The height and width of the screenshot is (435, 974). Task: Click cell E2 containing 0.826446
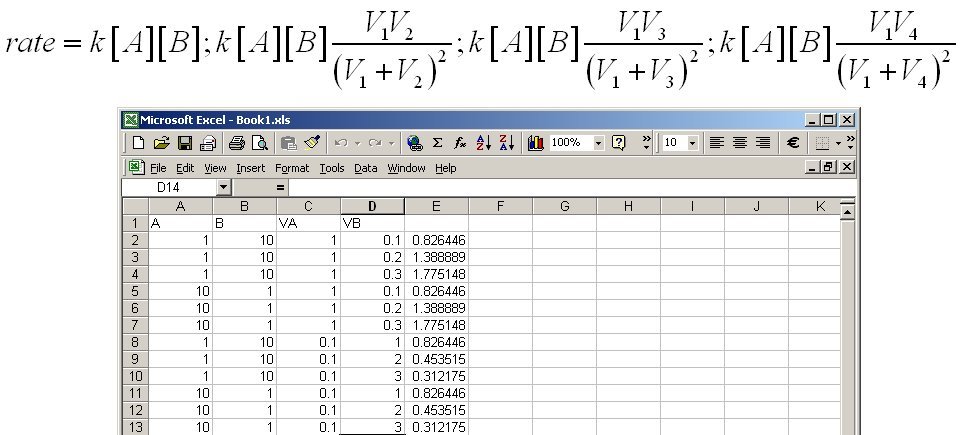(x=436, y=241)
